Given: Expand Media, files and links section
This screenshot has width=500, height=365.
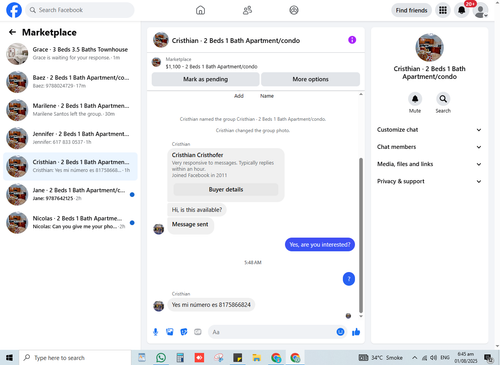Looking at the screenshot, I should point(429,164).
